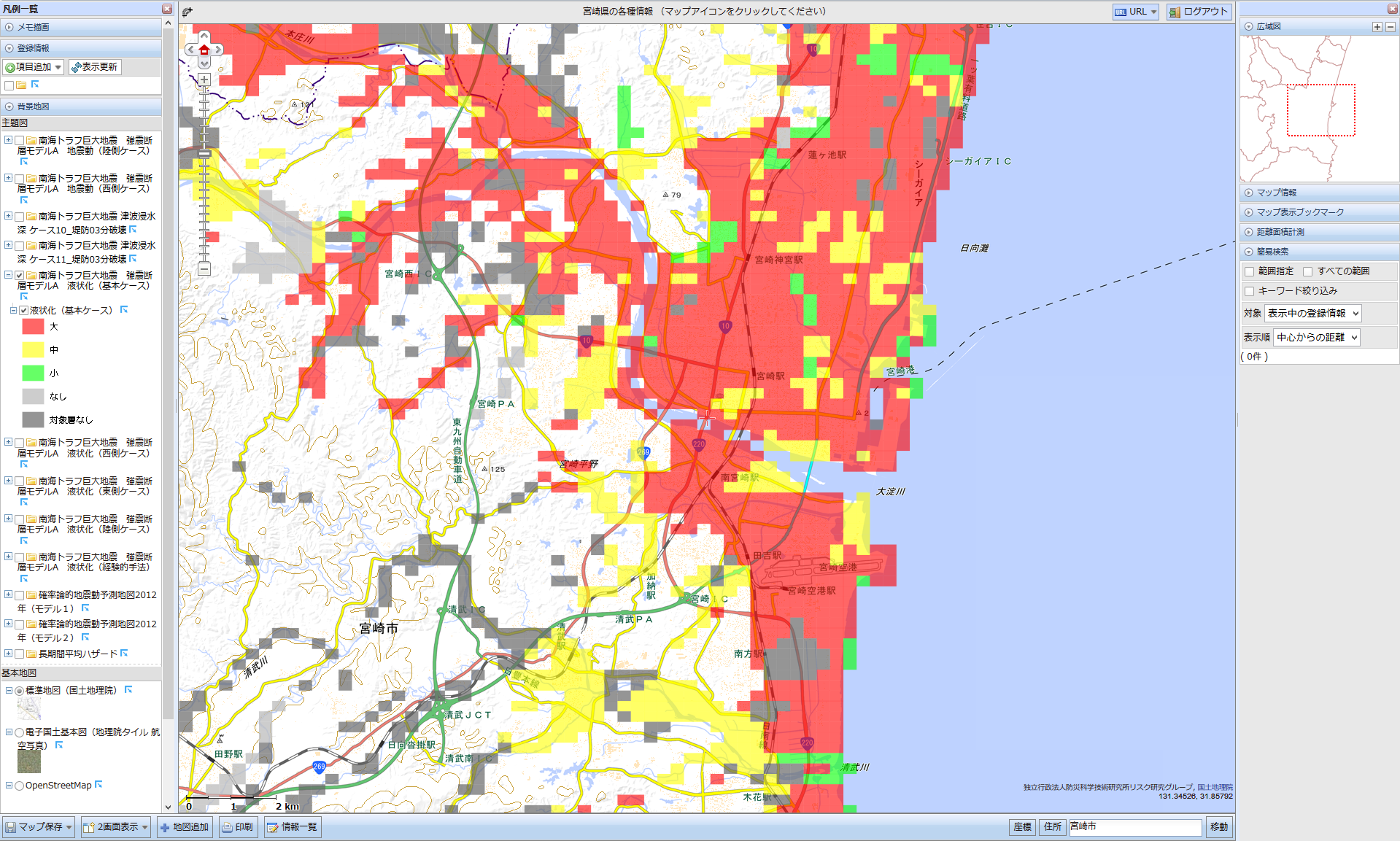Open the 表示順 sort order dropdown

click(x=1316, y=337)
